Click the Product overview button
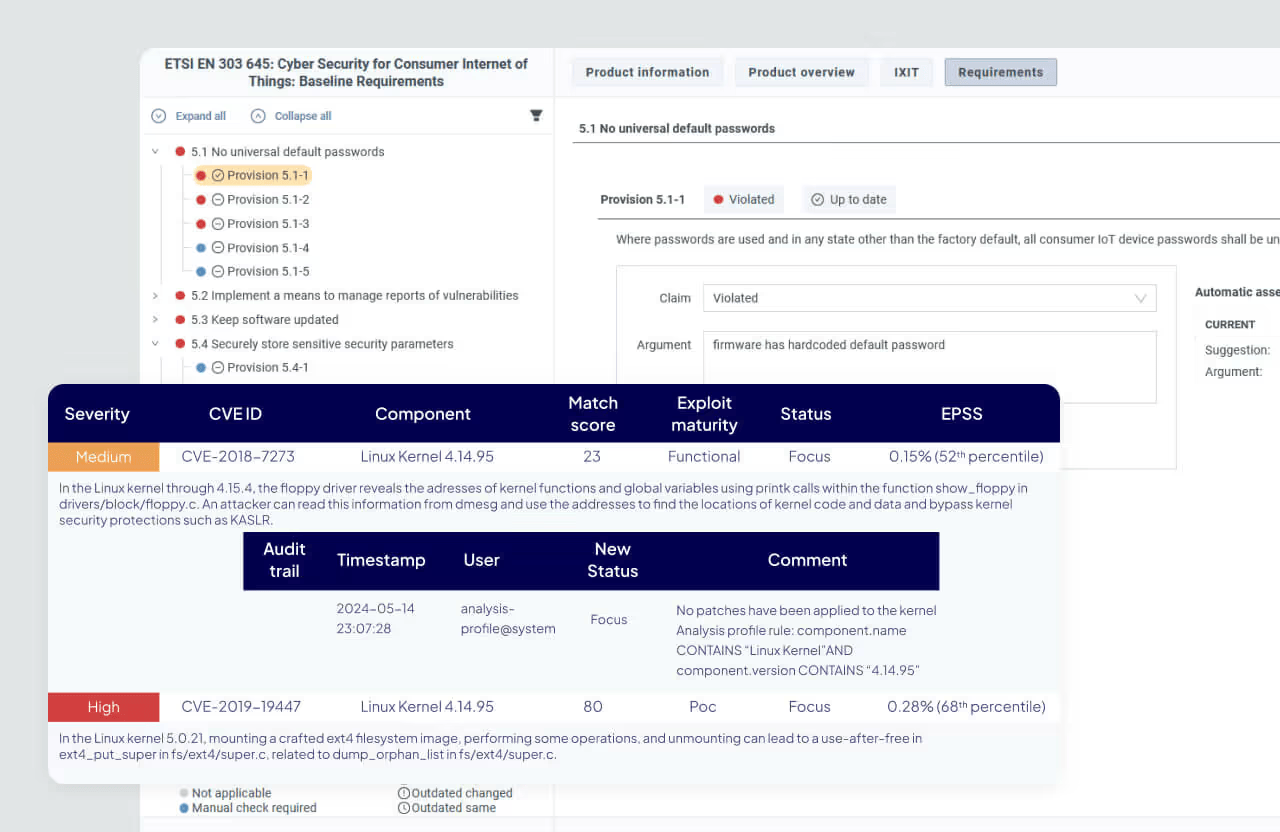Screen dimensions: 1280x832 point(801,72)
